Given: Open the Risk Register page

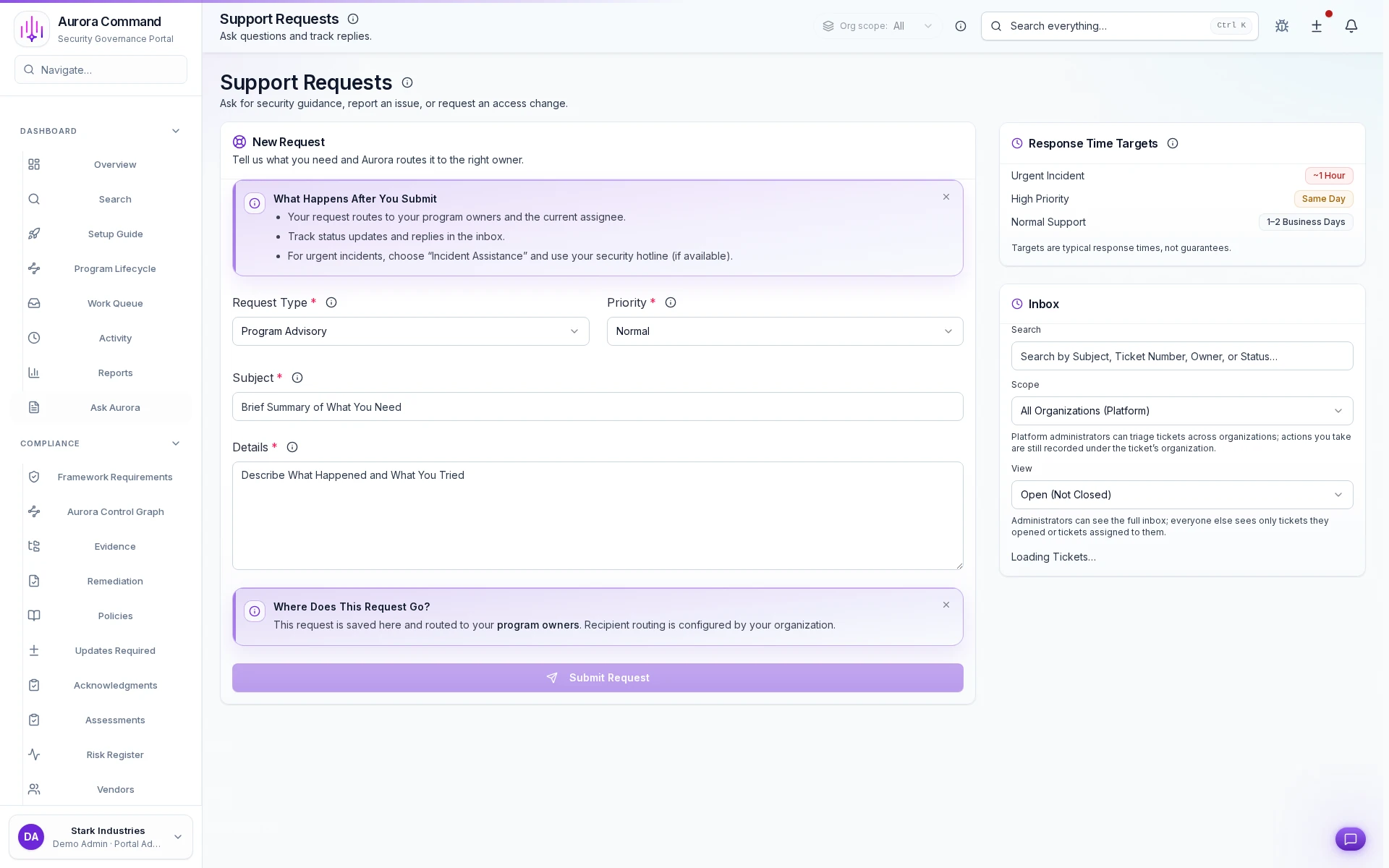Looking at the screenshot, I should coord(115,754).
